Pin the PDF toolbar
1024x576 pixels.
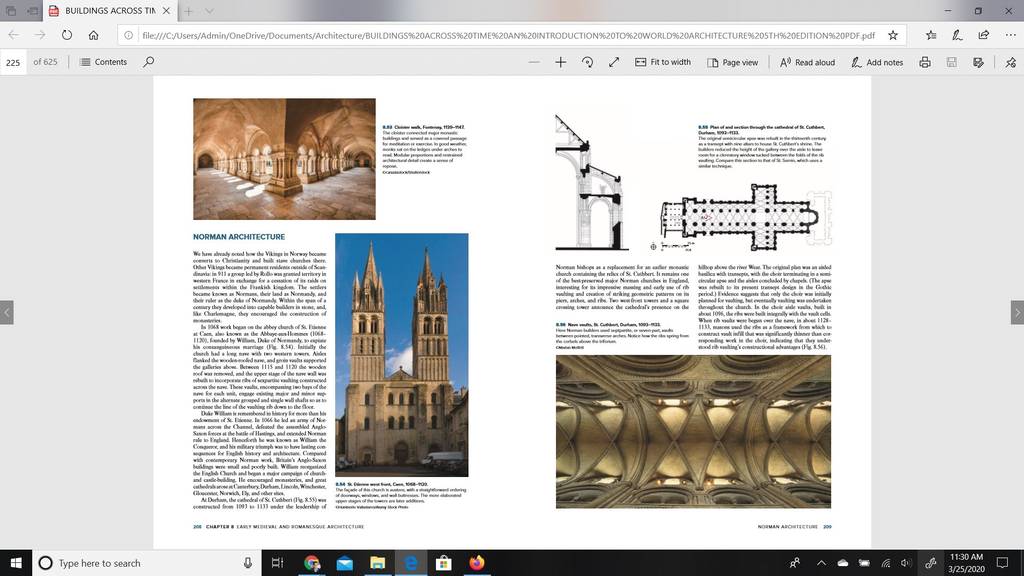[x=1010, y=62]
